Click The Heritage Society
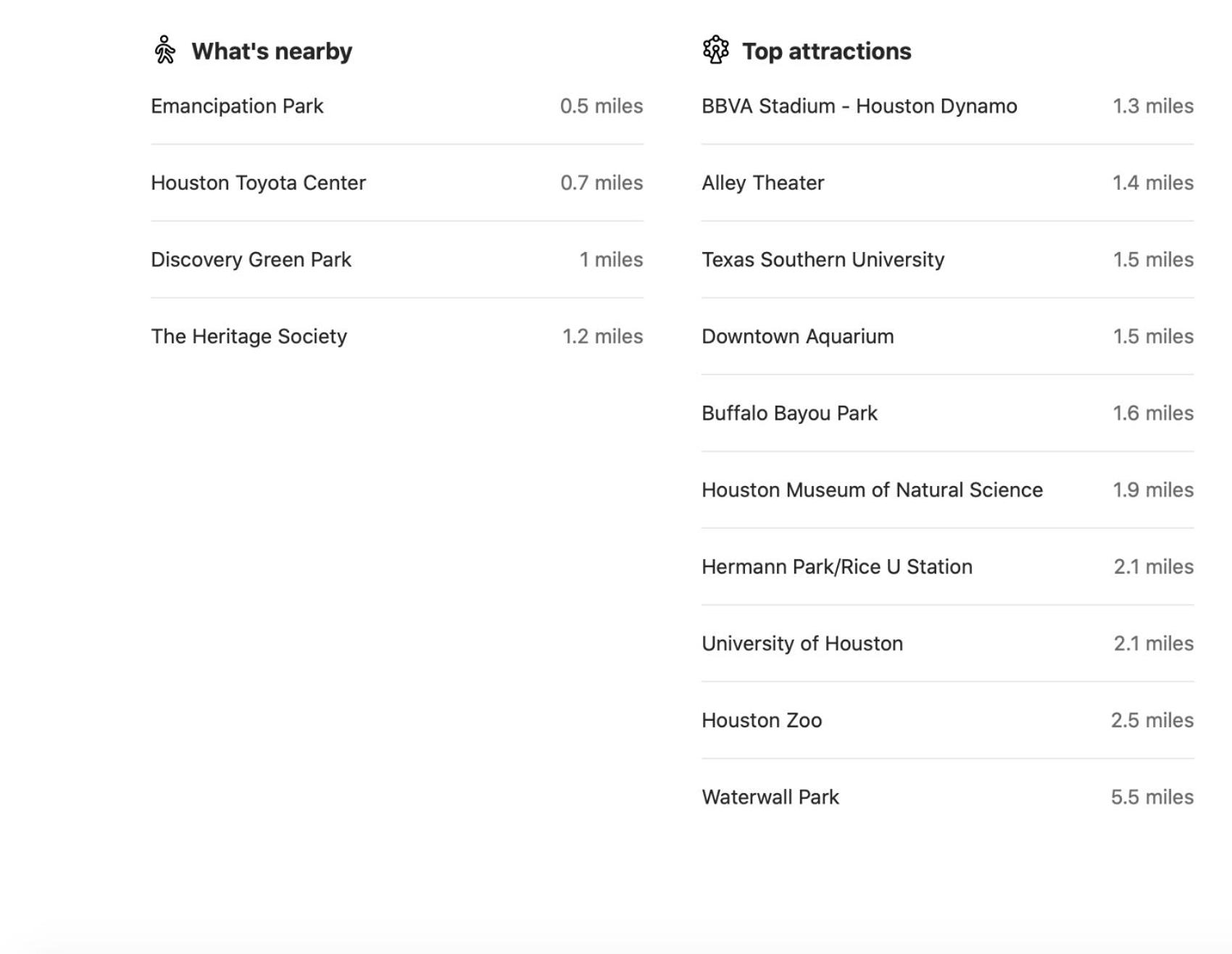The width and height of the screenshot is (1232, 954). point(249,337)
